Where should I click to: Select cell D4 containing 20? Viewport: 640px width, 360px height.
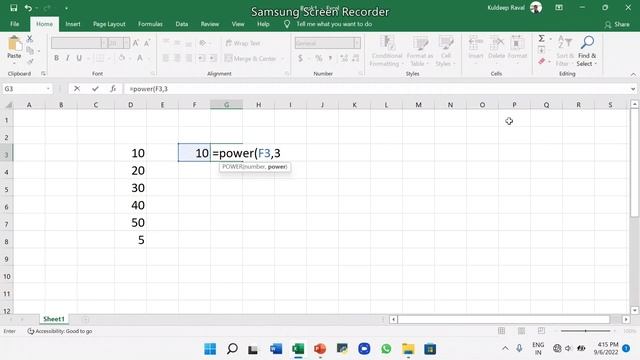click(x=130, y=170)
